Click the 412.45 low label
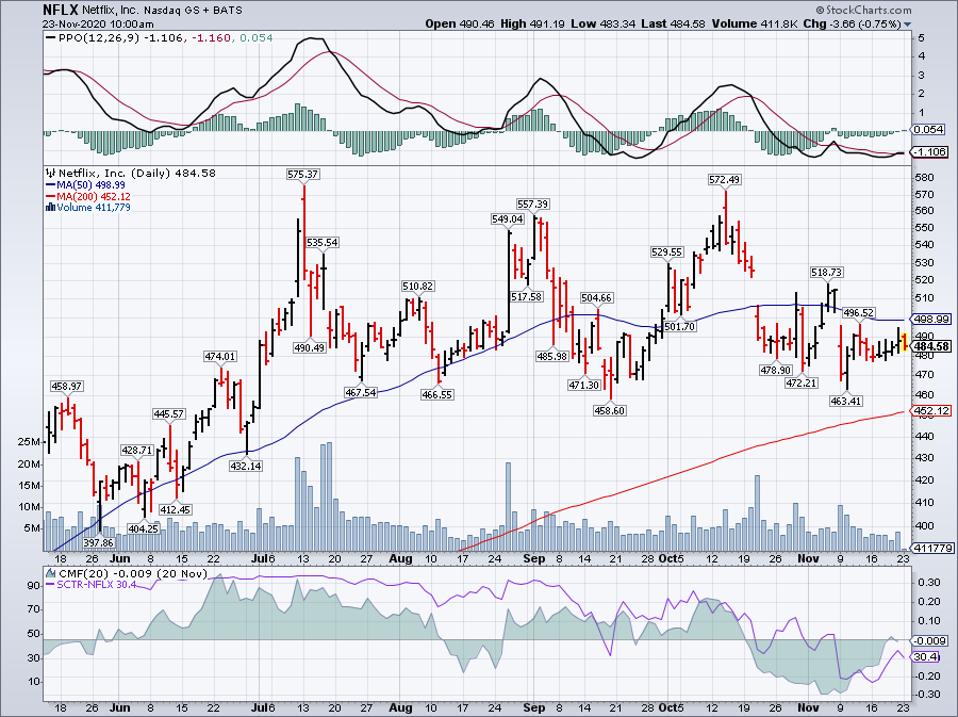958x717 pixels. (175, 510)
